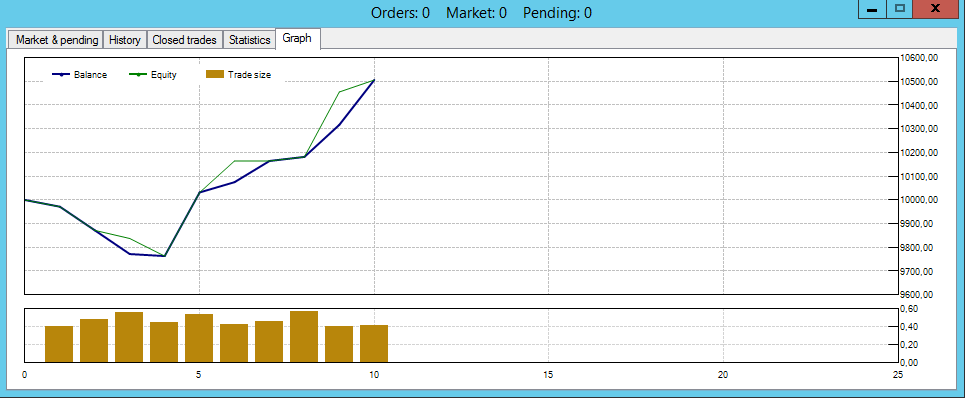The height and width of the screenshot is (398, 965).
Task: Minimize the orders window
Action: [871, 9]
